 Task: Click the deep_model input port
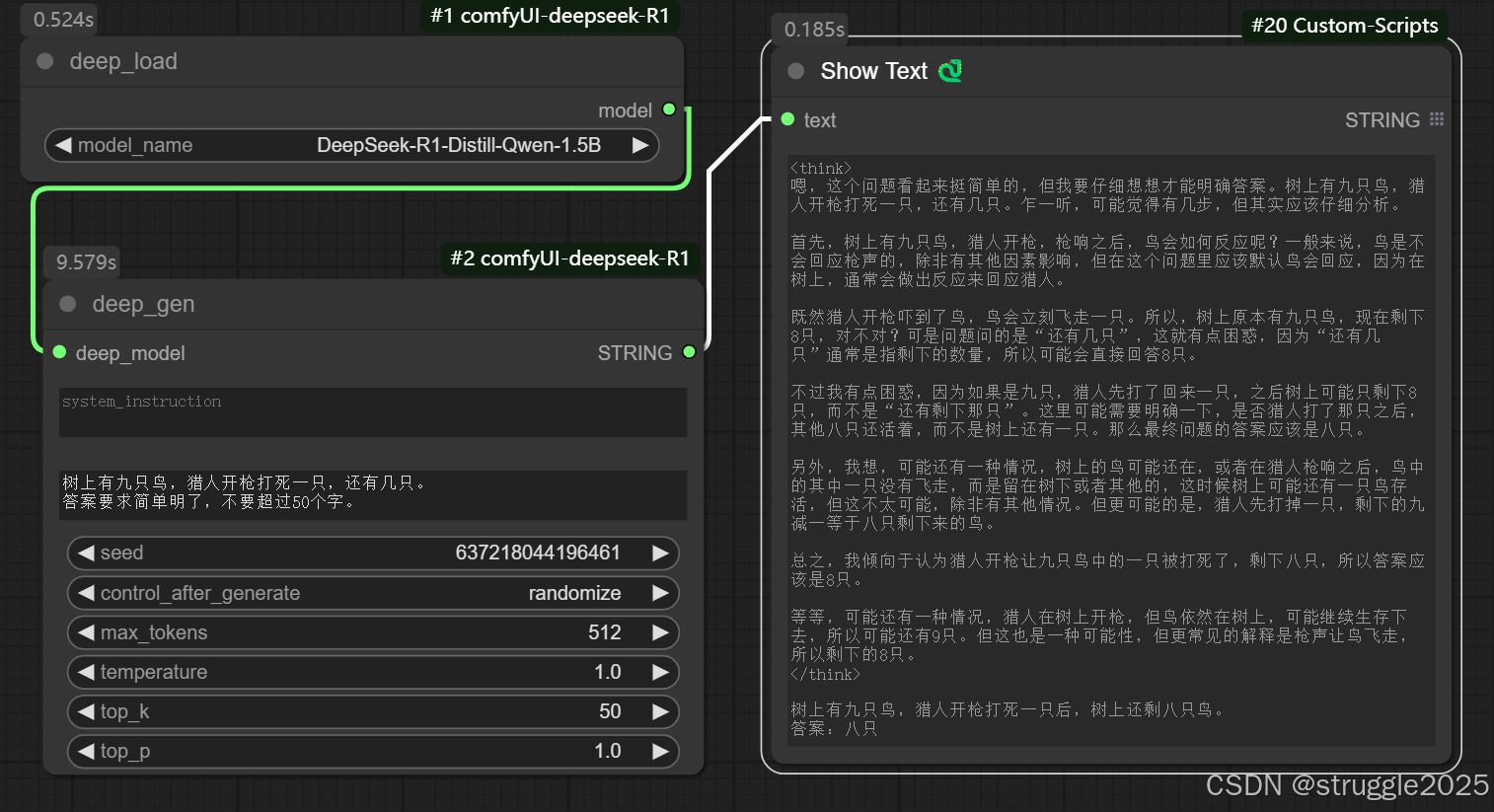tap(59, 352)
